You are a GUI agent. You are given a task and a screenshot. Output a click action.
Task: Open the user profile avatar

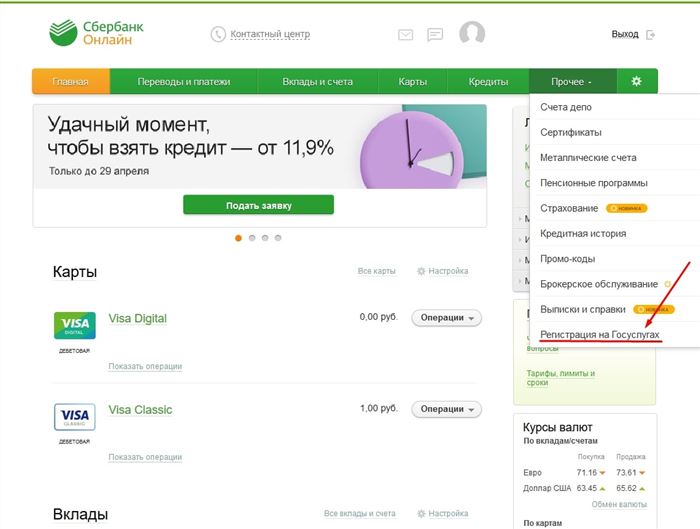tap(472, 33)
